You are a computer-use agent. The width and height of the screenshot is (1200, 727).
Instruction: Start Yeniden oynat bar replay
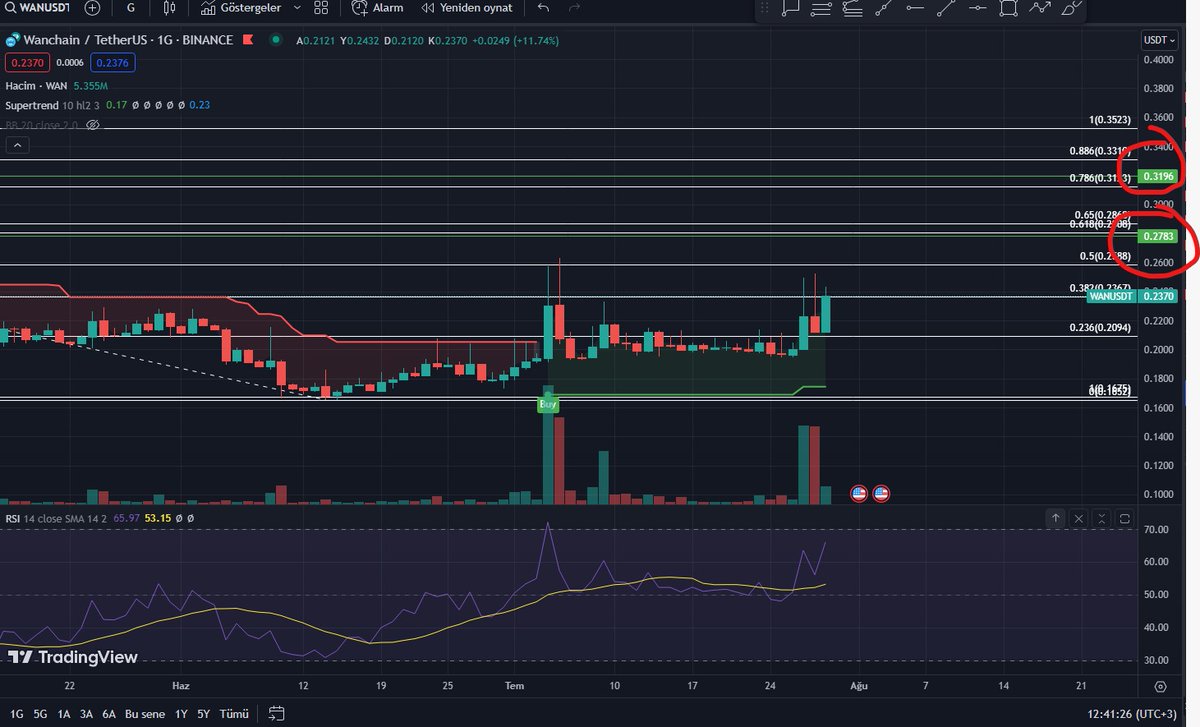click(x=466, y=8)
